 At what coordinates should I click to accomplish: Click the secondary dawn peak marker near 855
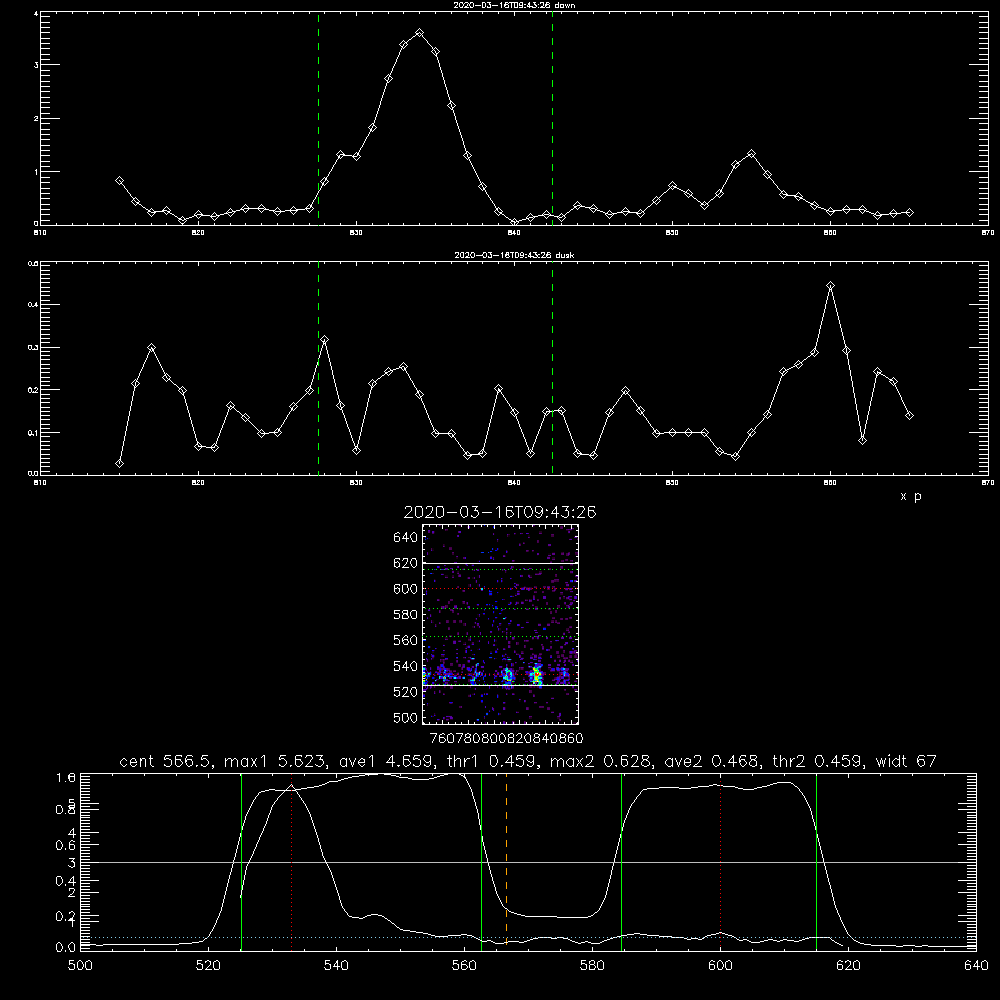pos(751,154)
